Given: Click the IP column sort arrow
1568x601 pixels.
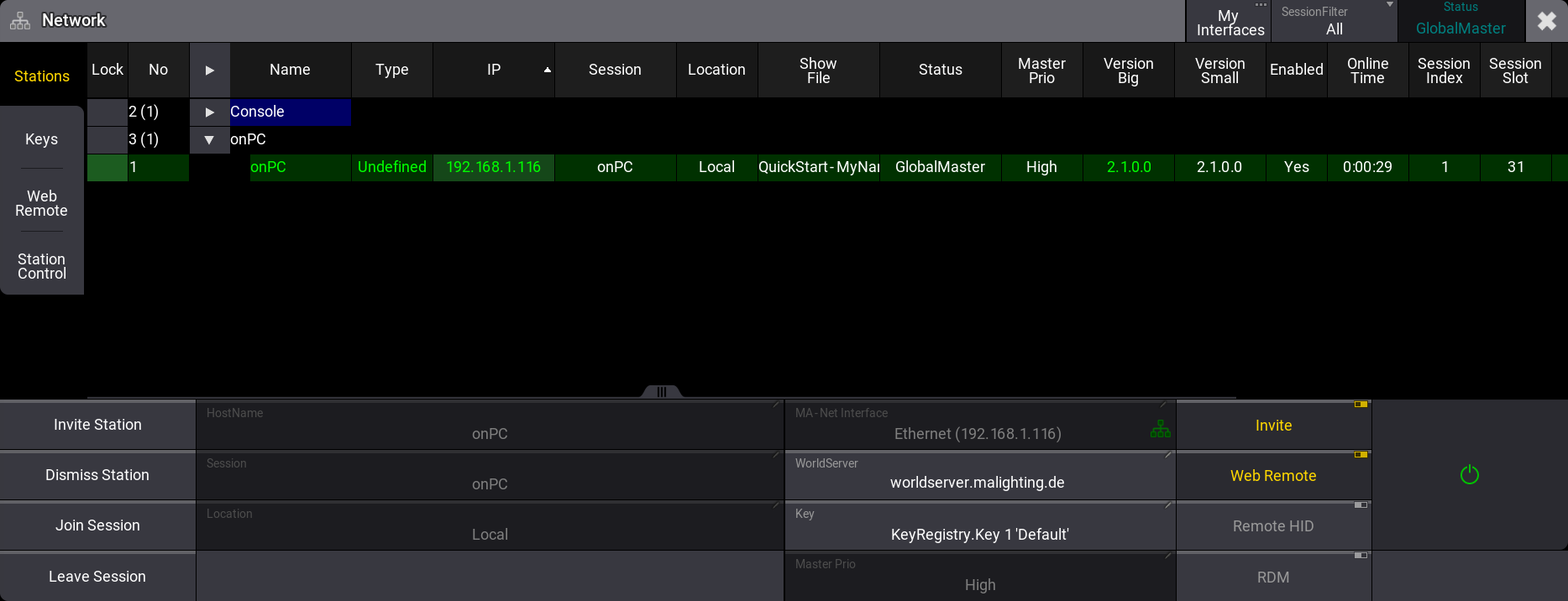Looking at the screenshot, I should 548,70.
